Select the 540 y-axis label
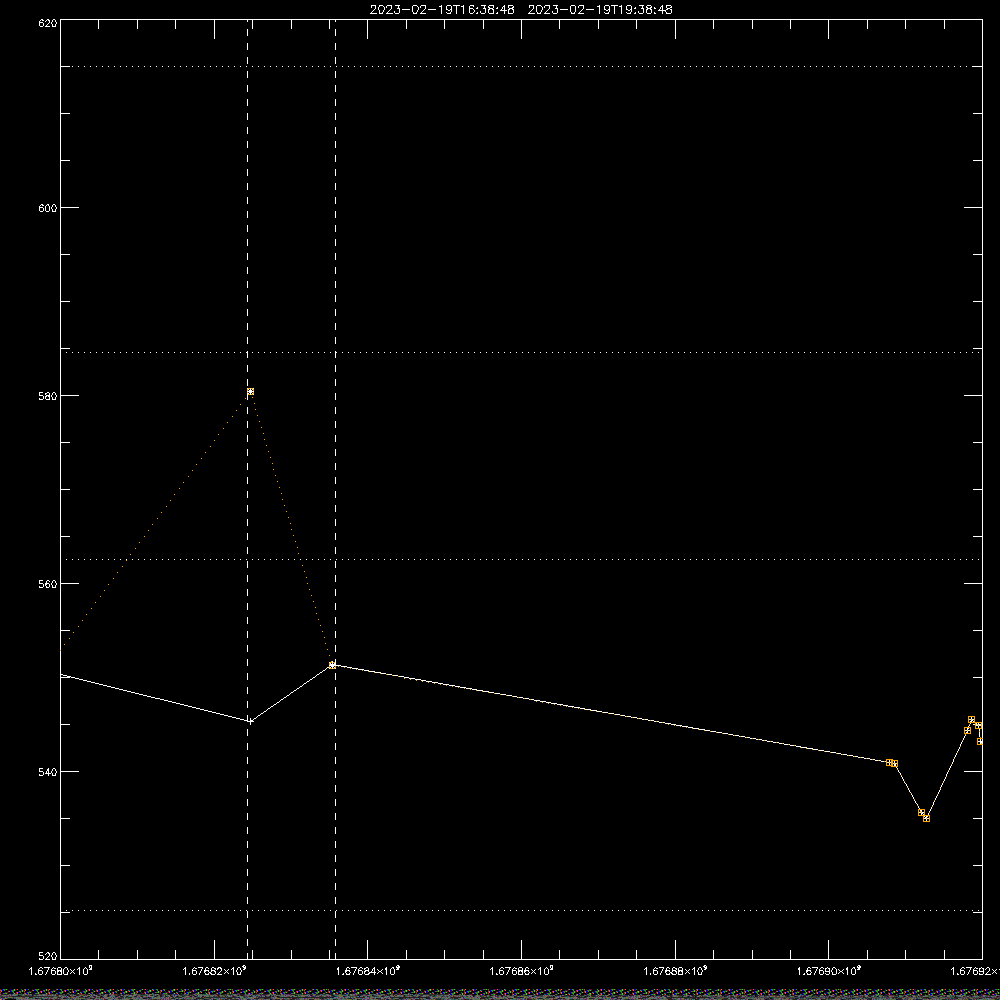Screen dimensions: 1000x1000 tap(47, 772)
